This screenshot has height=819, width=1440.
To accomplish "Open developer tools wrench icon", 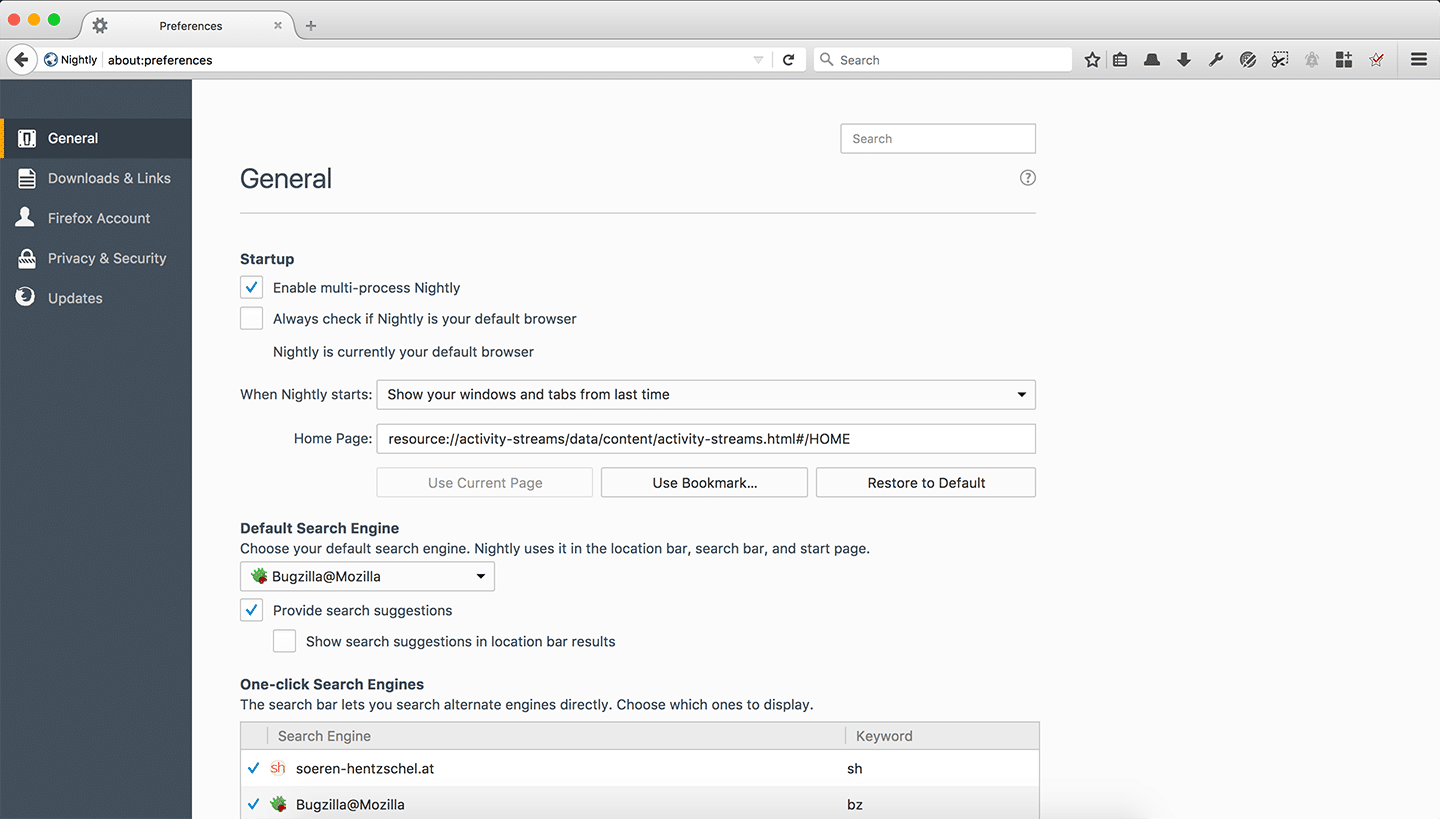I will 1216,60.
